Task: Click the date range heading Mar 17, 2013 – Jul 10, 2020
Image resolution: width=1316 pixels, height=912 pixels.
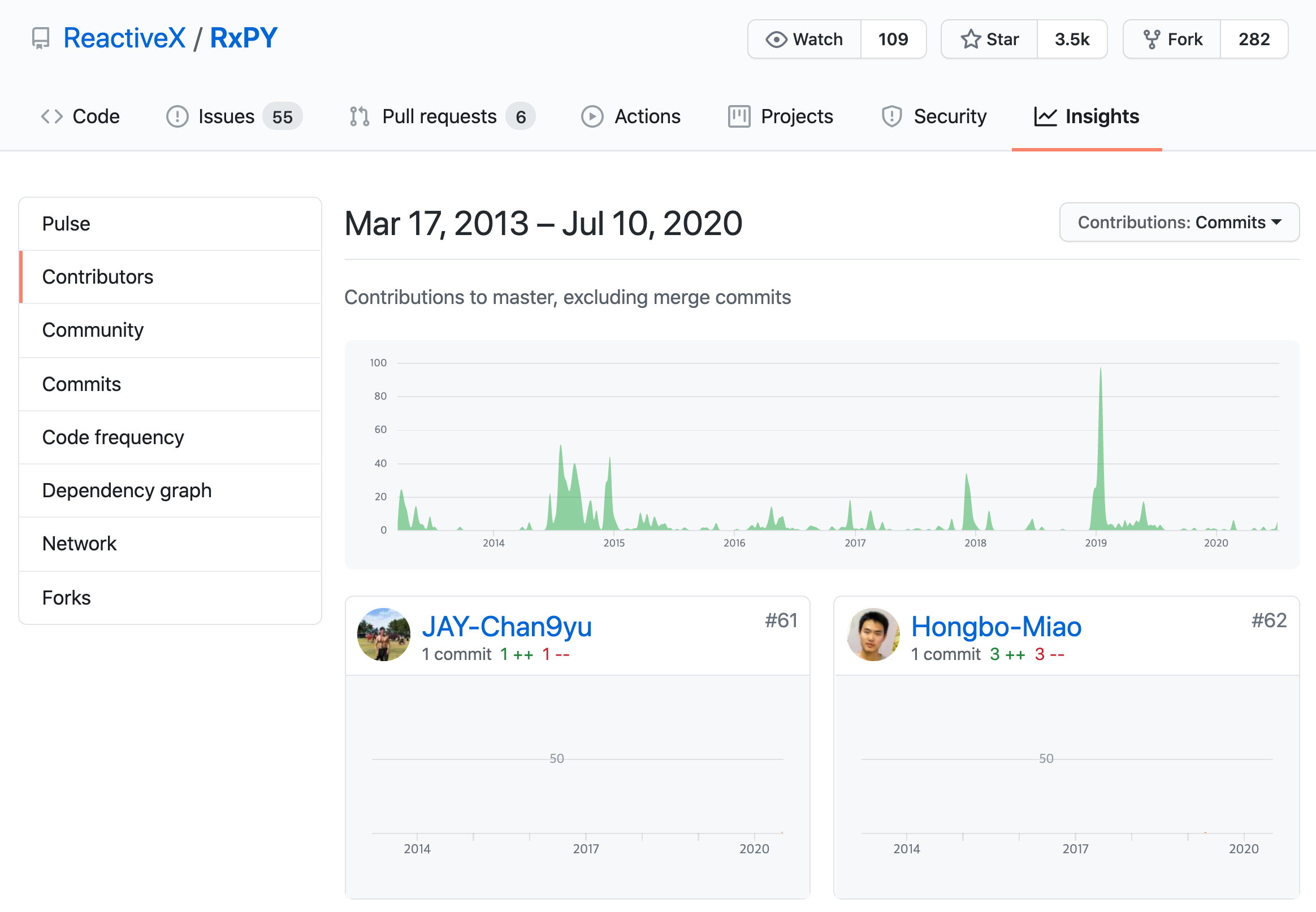Action: pyautogui.click(x=544, y=223)
